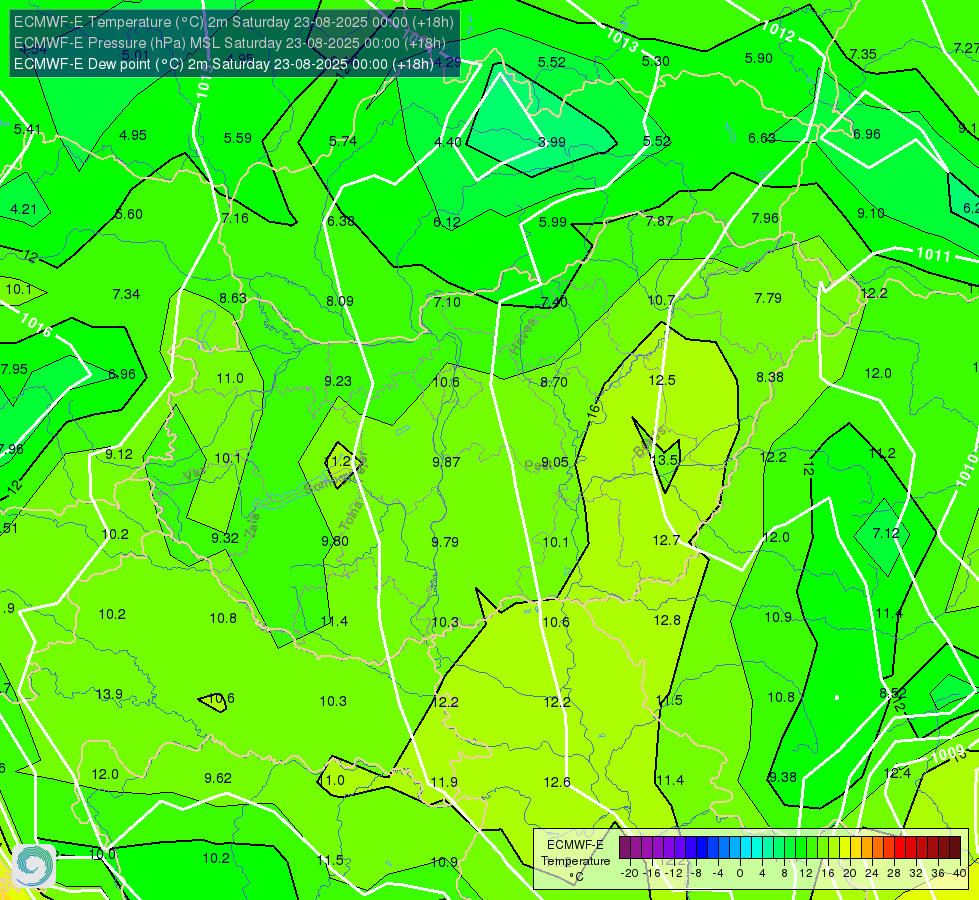Click the 1012 isobar label
This screenshot has width=979, height=900.
coord(778,31)
